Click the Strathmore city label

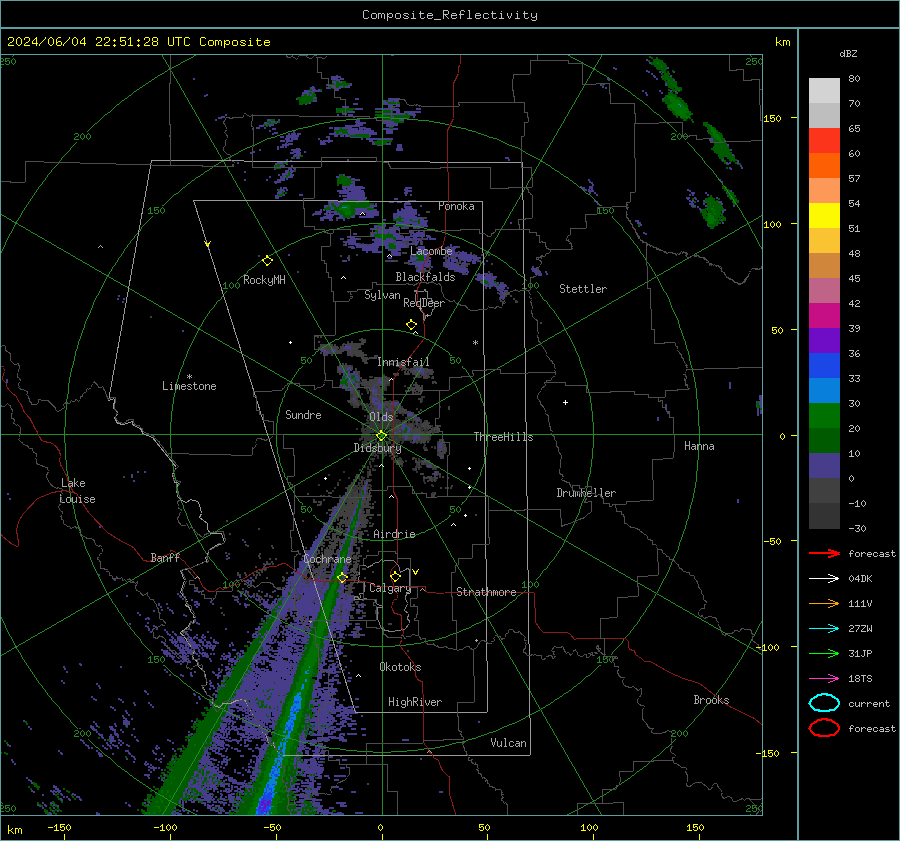click(486, 592)
